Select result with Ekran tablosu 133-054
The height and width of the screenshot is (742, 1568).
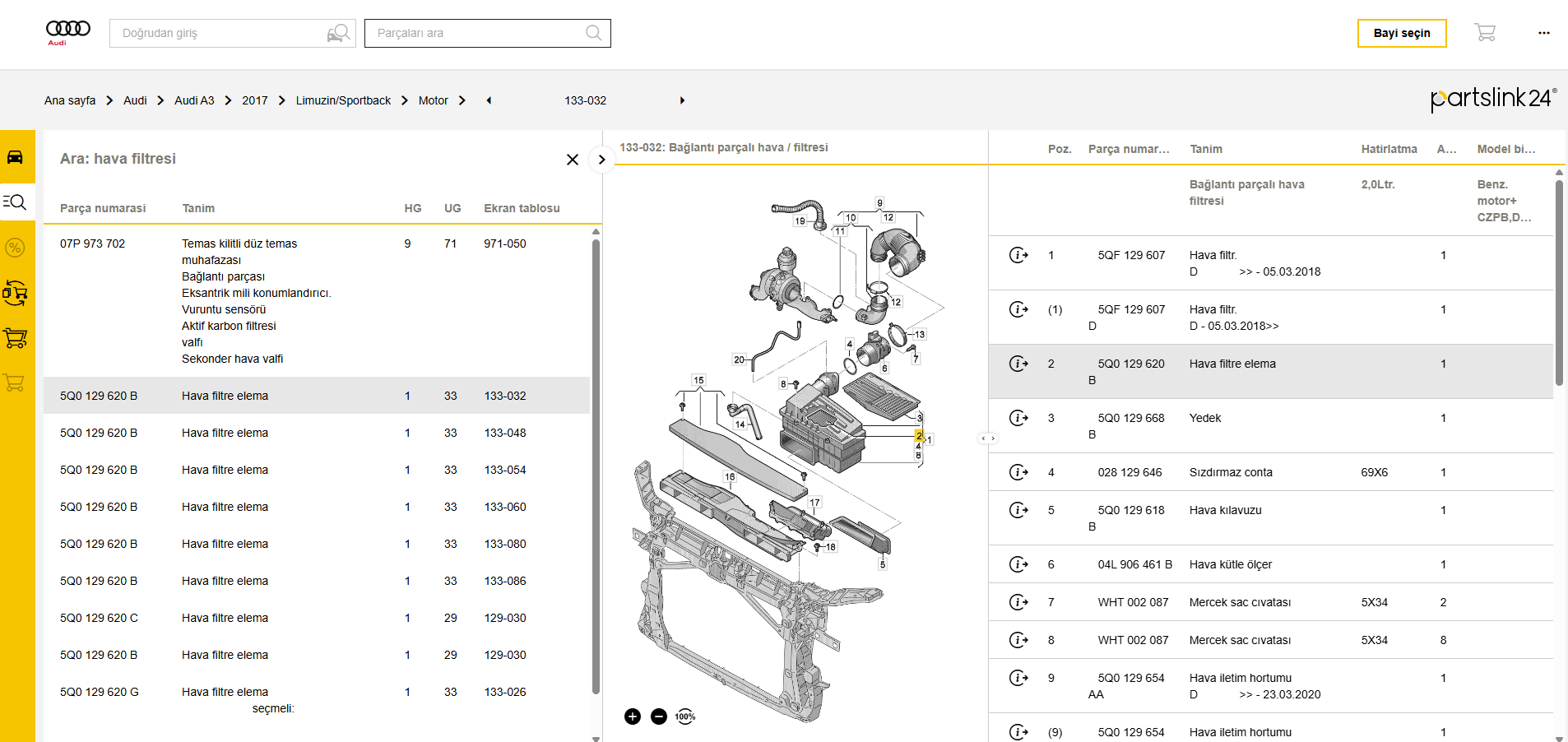[317, 470]
